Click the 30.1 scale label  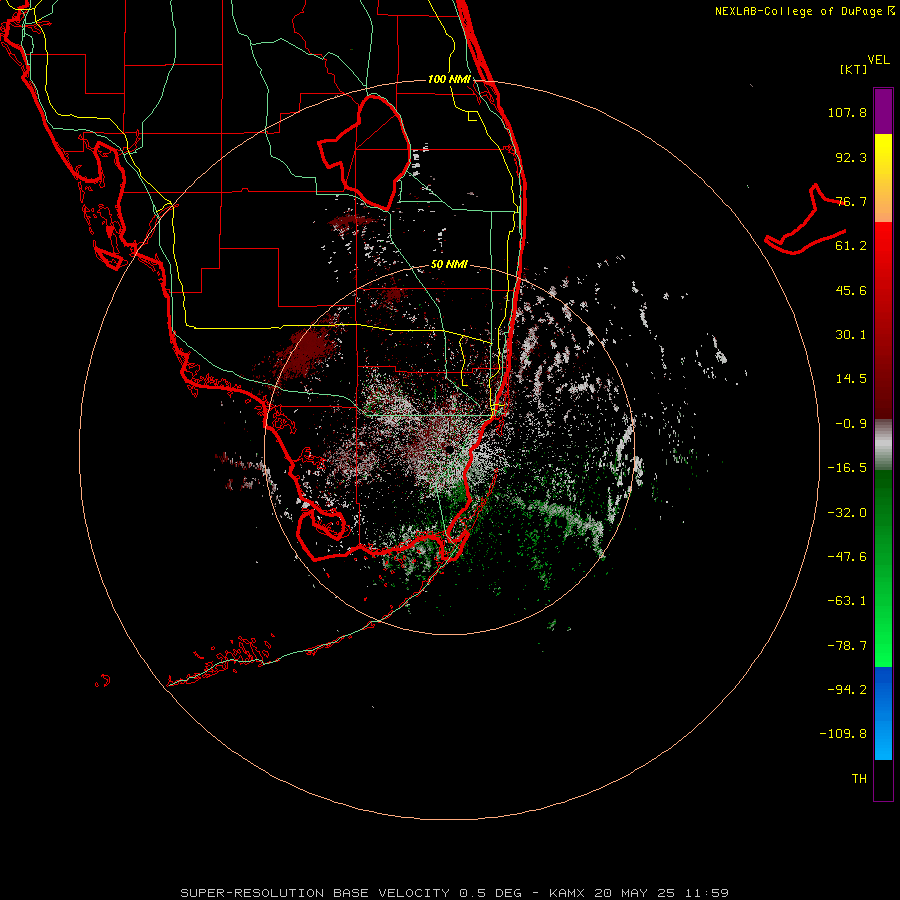tap(851, 335)
